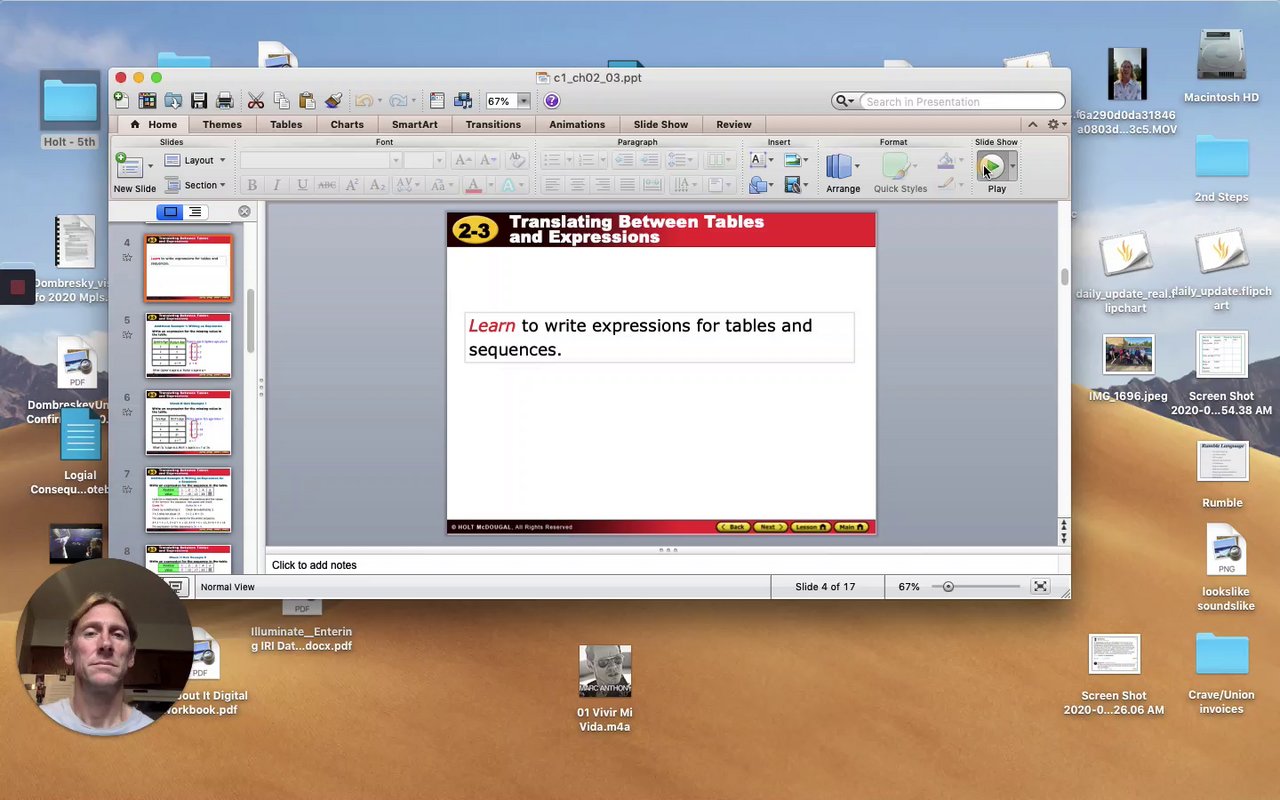Open the Tables tab

tap(286, 124)
